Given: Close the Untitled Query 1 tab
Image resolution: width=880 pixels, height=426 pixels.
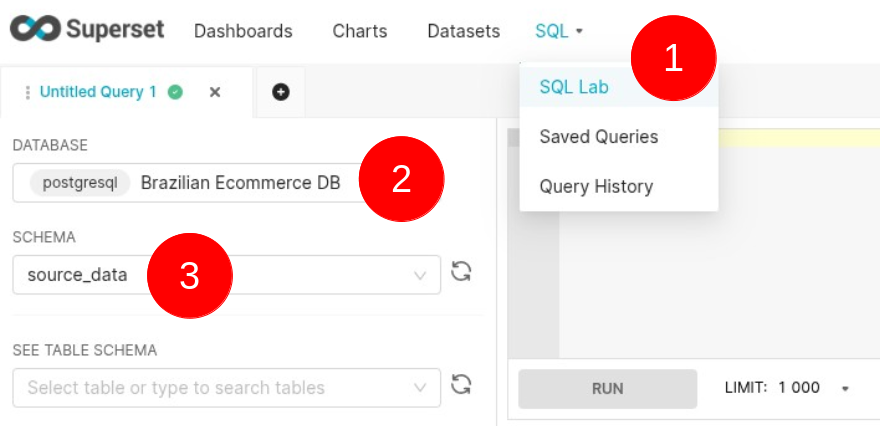Looking at the screenshot, I should coord(214,92).
